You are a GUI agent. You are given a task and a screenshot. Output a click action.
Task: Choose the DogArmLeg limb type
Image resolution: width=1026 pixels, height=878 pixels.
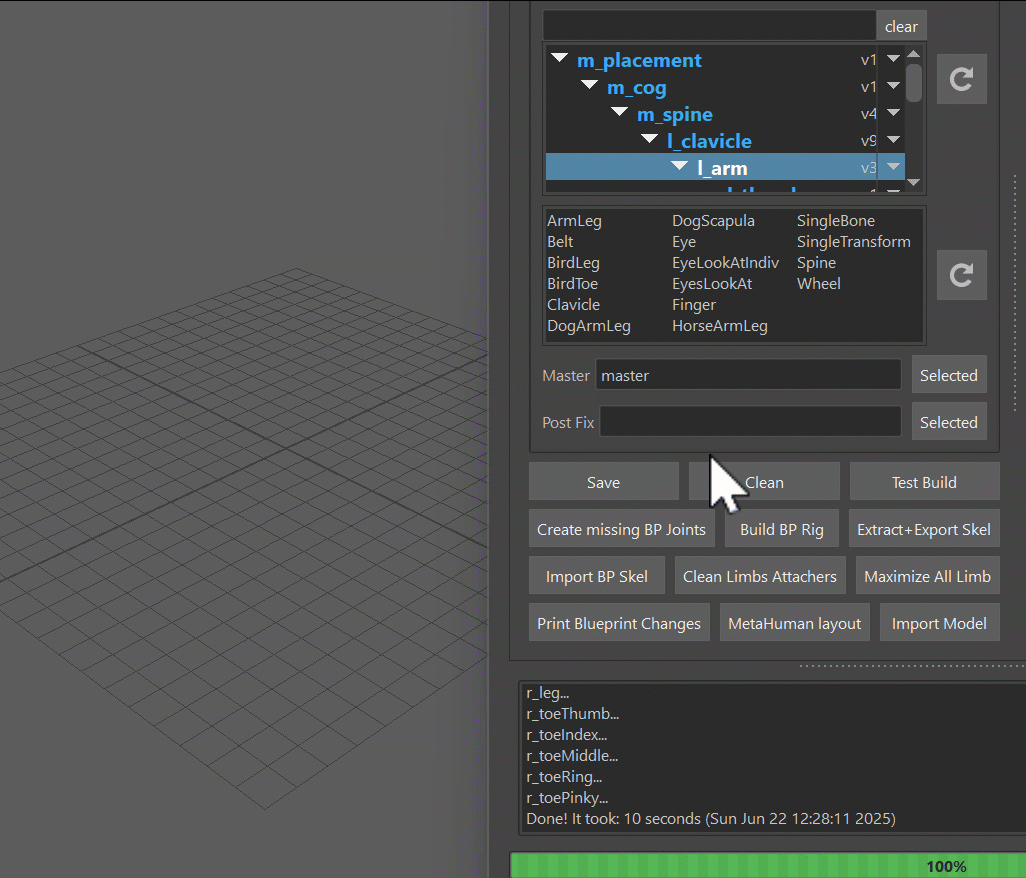tap(589, 326)
